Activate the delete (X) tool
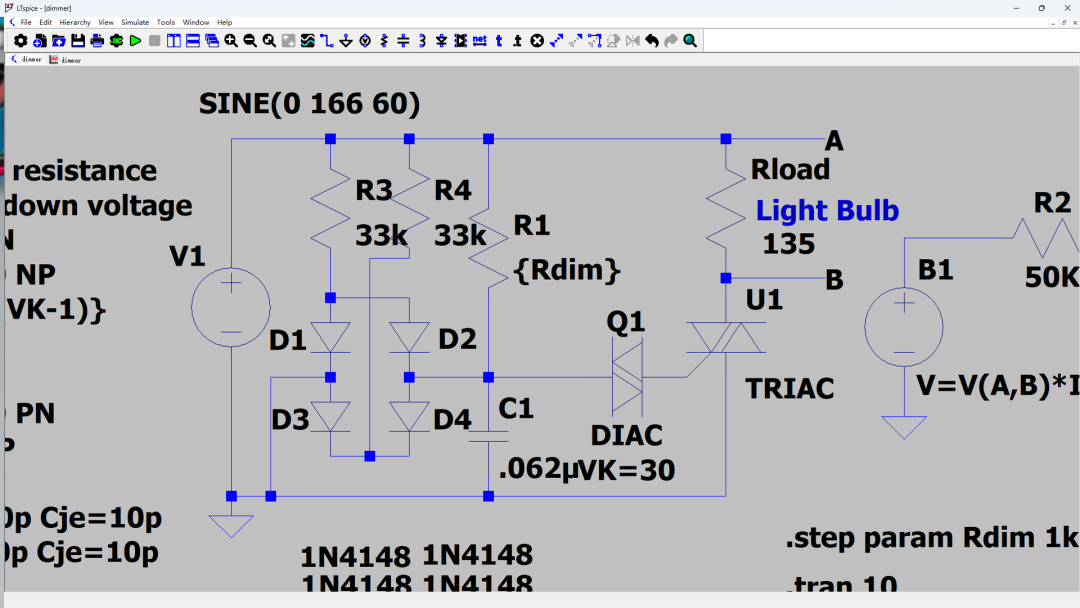Image resolution: width=1080 pixels, height=608 pixels. click(537, 41)
